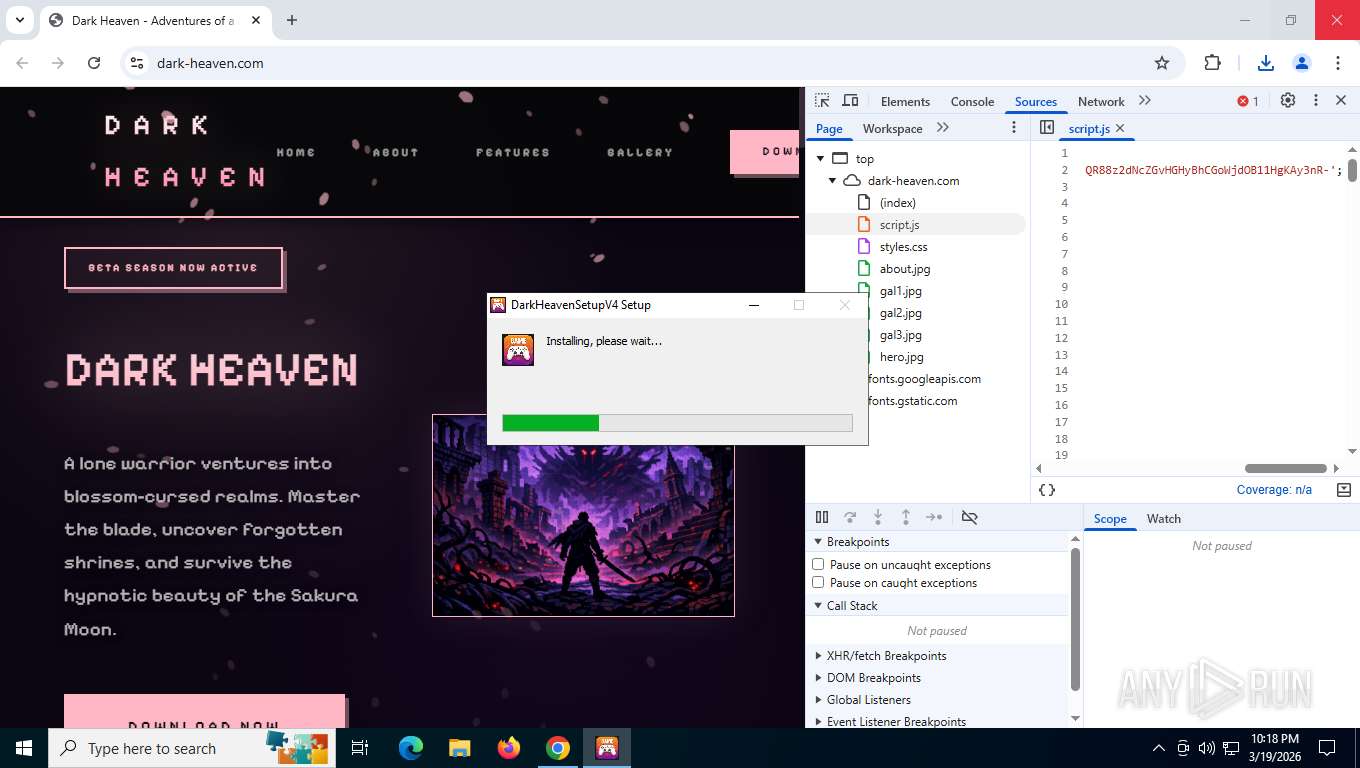Click the red error count indicator

[1248, 101]
